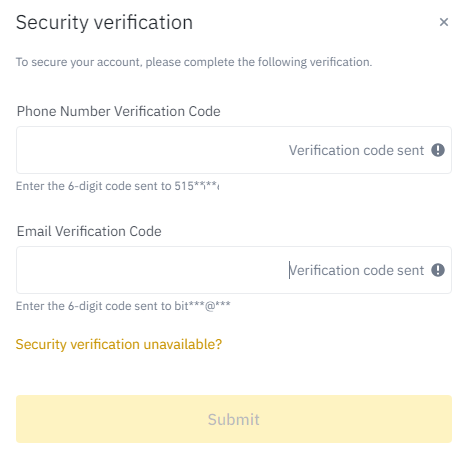468x459 pixels.
Task: Click 'Verification code sent' in phone field
Action: point(356,150)
